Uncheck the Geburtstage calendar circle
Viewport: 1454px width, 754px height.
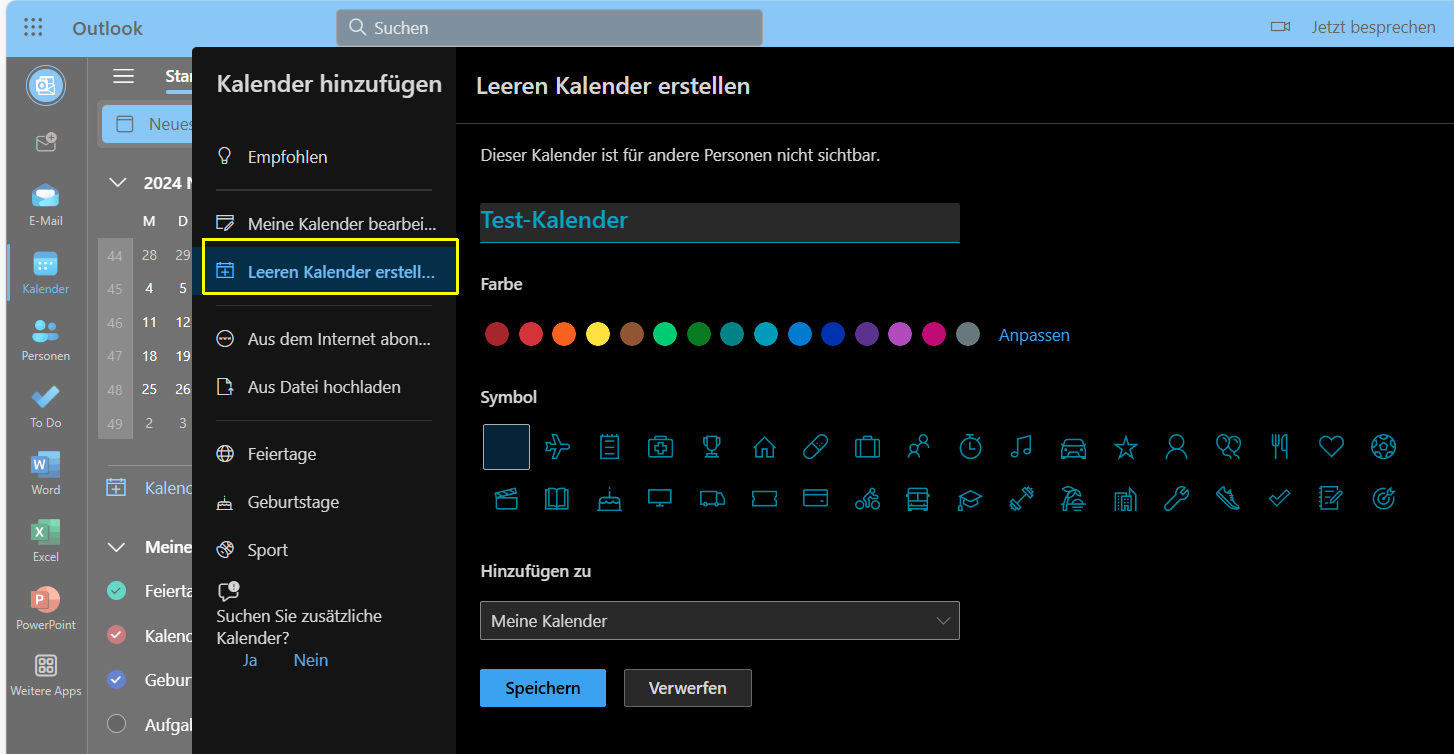pos(117,680)
